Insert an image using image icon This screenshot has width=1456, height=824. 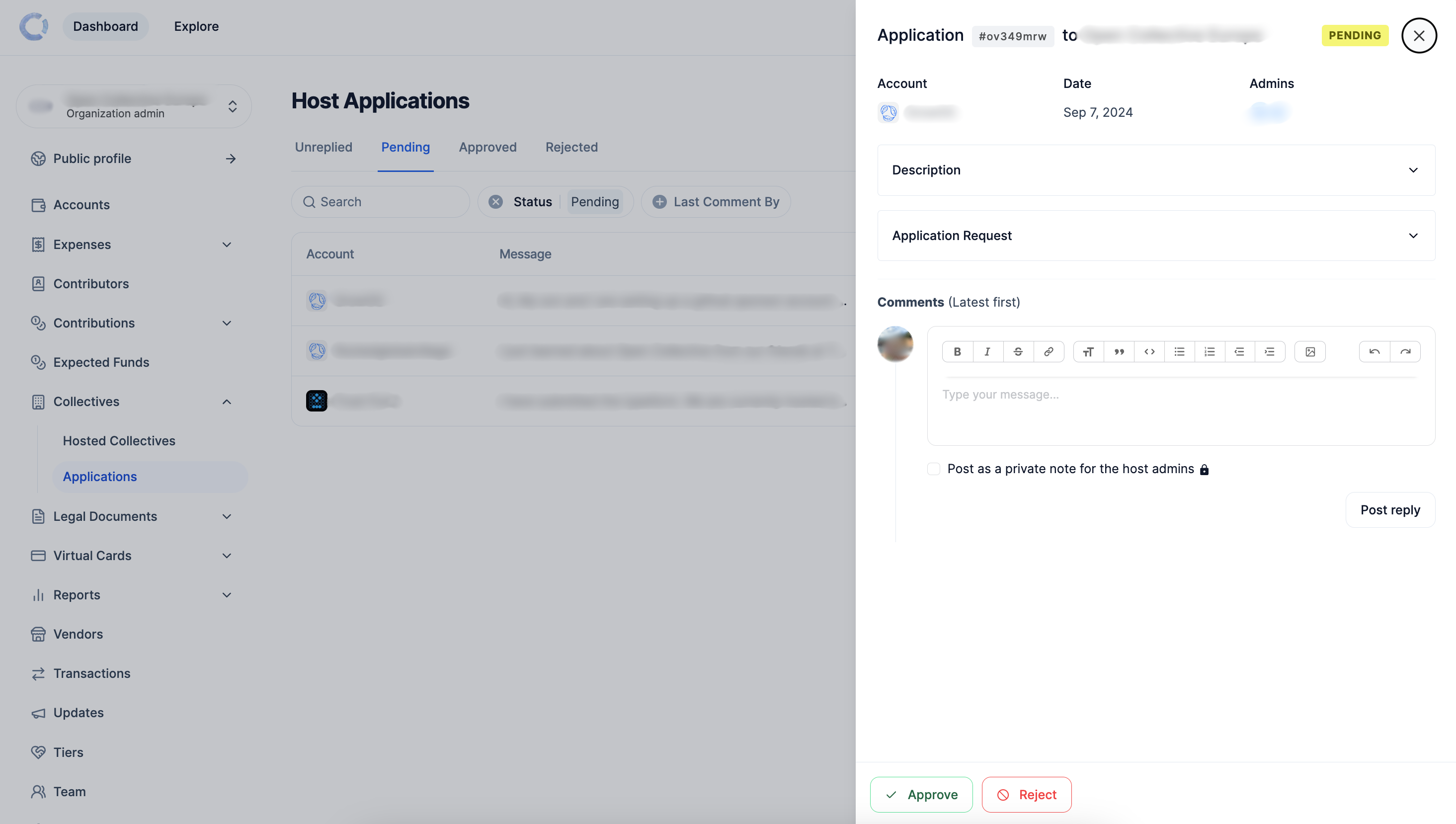[1310, 351]
